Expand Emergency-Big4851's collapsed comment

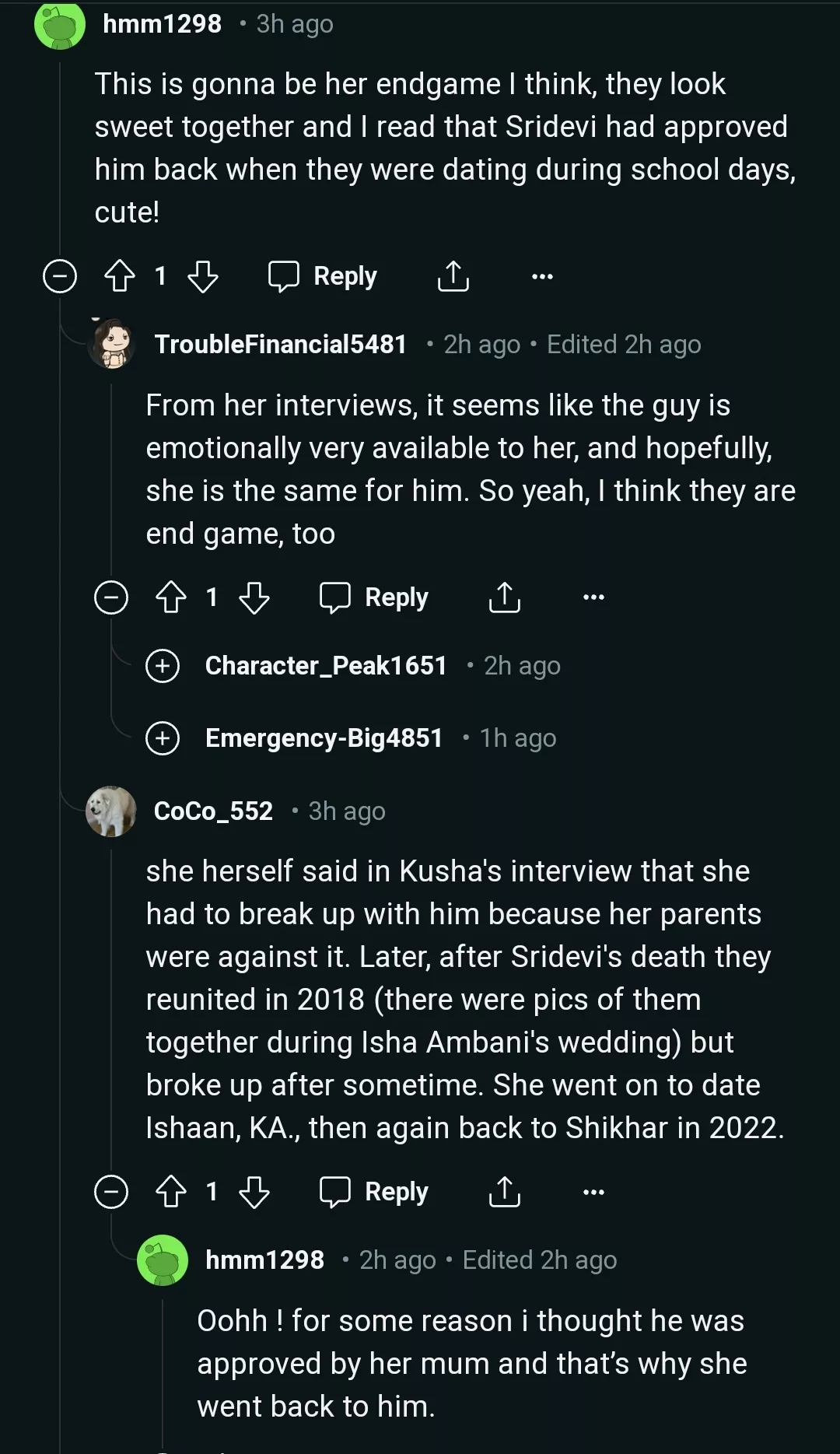click(163, 738)
